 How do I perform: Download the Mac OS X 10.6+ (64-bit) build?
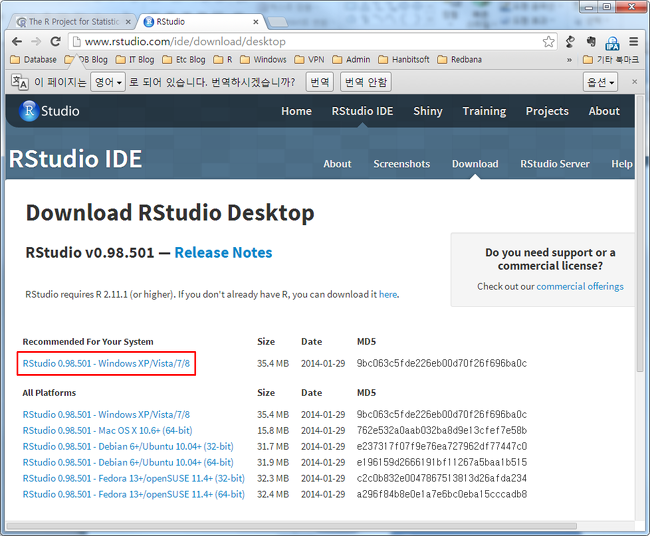click(x=107, y=431)
